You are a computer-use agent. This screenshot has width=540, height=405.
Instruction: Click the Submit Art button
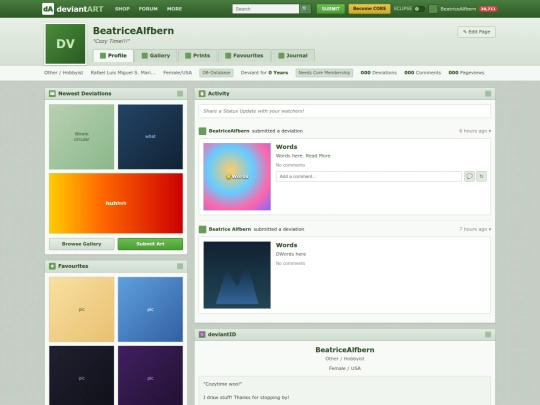[x=150, y=244]
